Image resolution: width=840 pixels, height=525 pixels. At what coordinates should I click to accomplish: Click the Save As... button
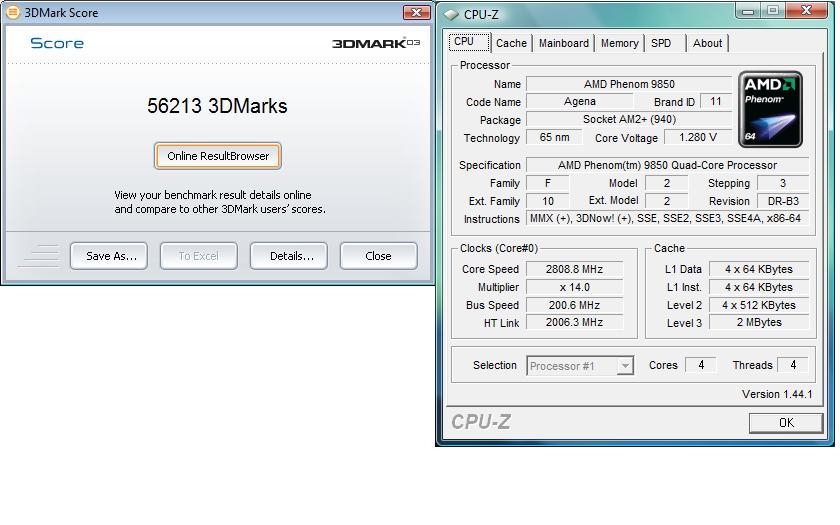109,256
